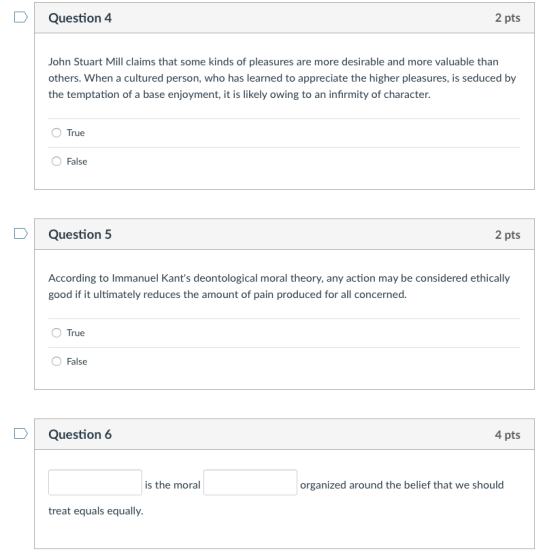Click second blank field after 'is the moral'

(x=250, y=482)
